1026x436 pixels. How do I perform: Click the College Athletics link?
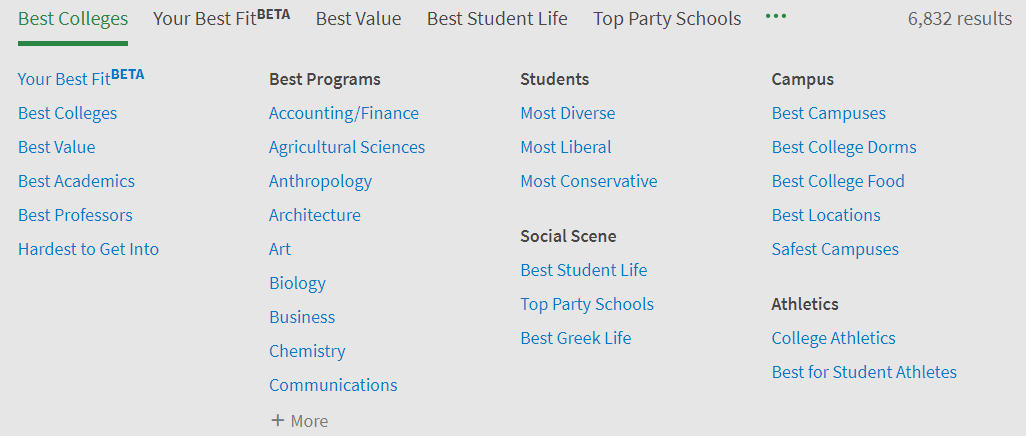coord(834,338)
